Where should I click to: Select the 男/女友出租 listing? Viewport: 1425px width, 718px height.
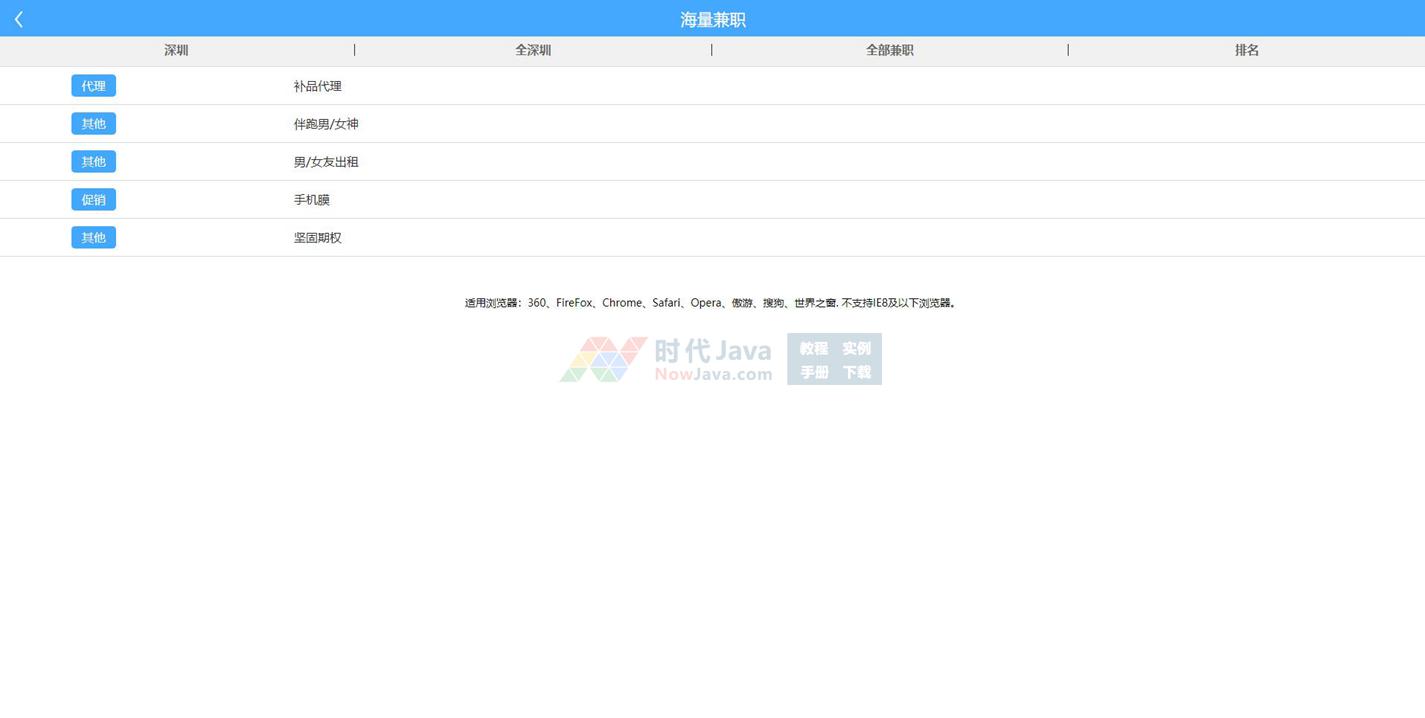click(325, 163)
